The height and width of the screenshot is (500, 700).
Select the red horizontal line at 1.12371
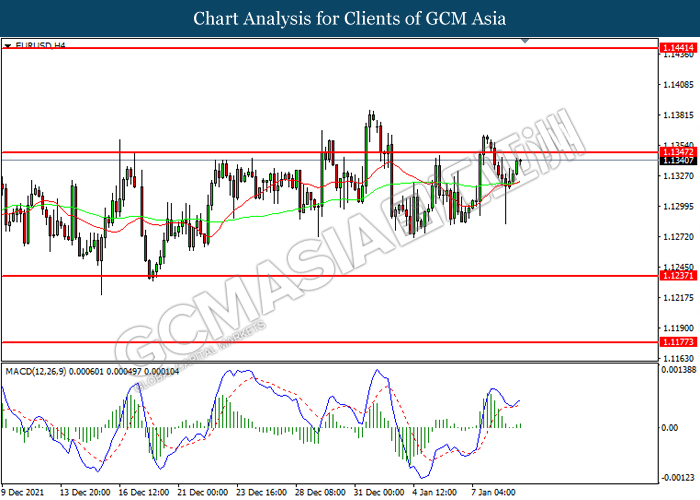tap(329, 276)
